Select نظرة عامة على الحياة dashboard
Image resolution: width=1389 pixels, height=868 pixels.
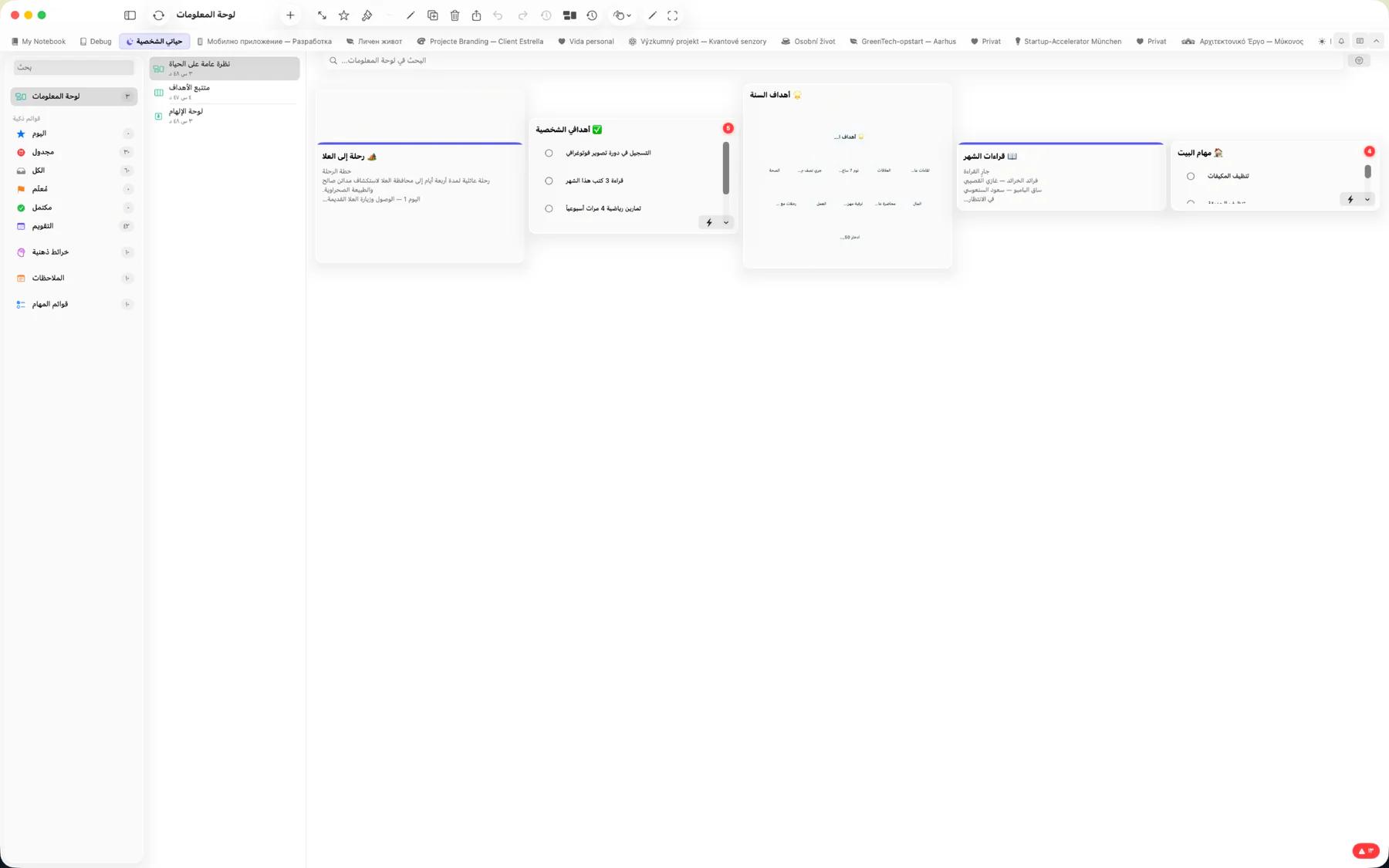coord(225,68)
